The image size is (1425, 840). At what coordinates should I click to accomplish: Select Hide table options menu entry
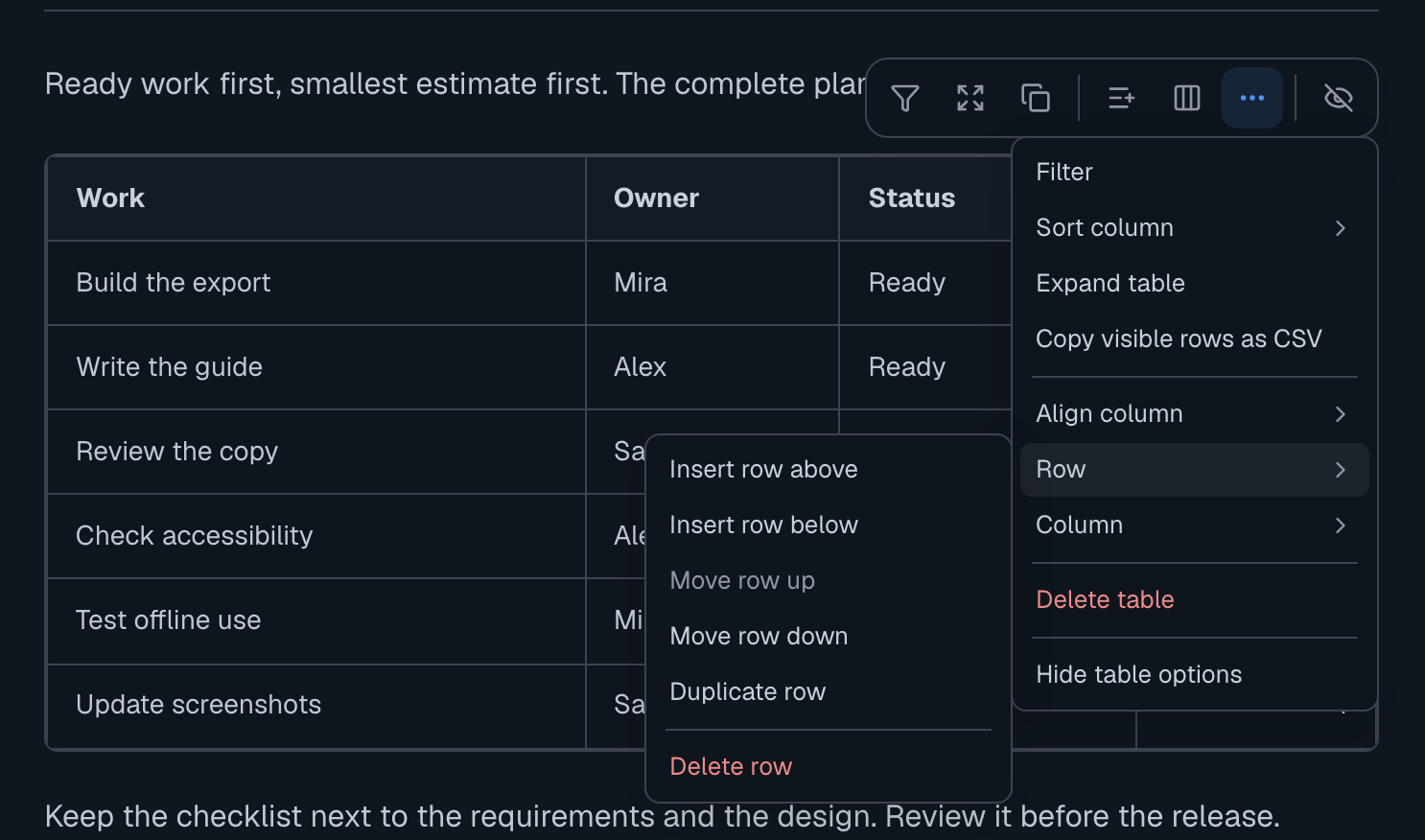[x=1195, y=675]
